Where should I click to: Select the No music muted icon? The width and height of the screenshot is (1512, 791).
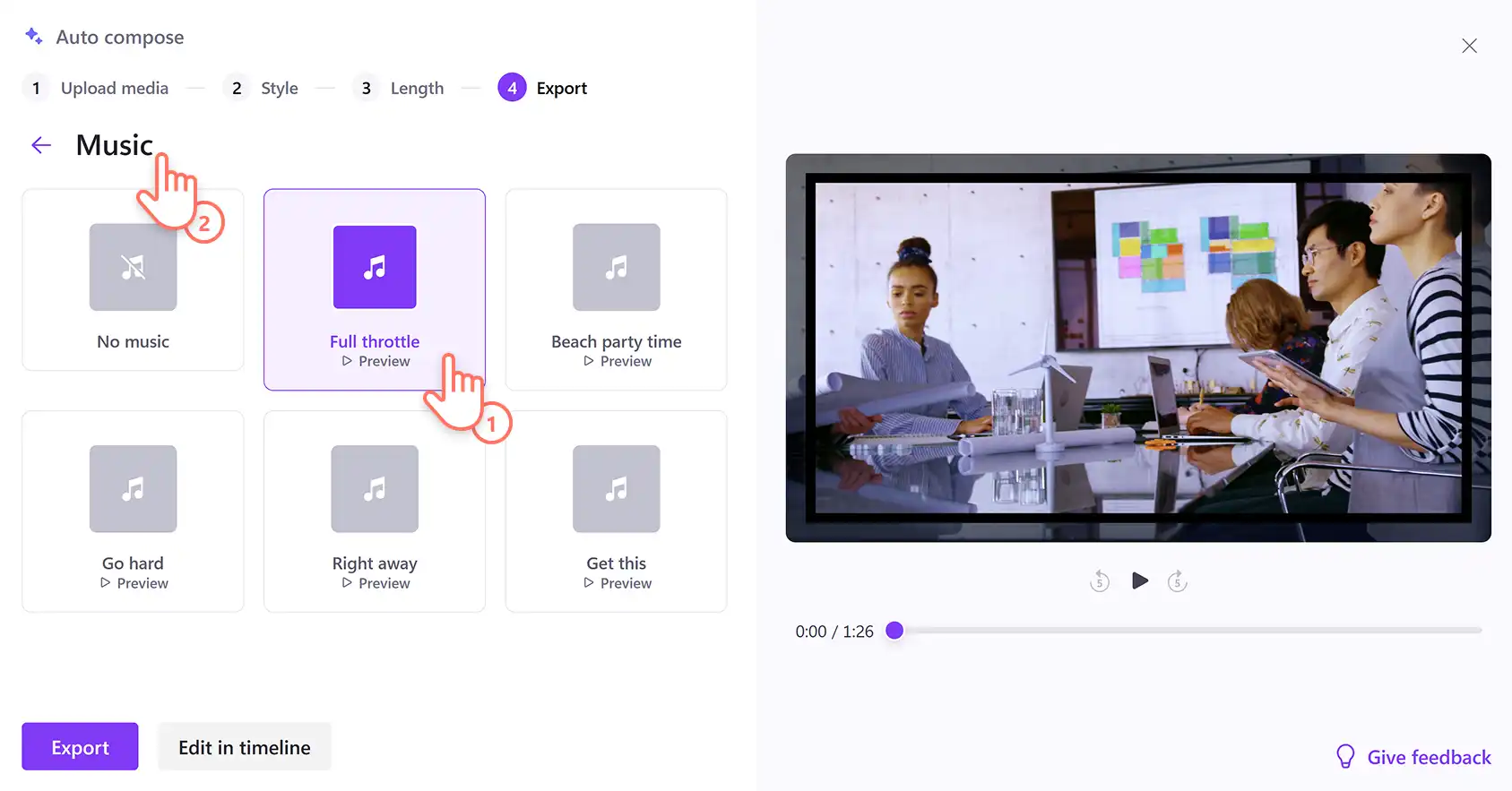click(x=133, y=267)
